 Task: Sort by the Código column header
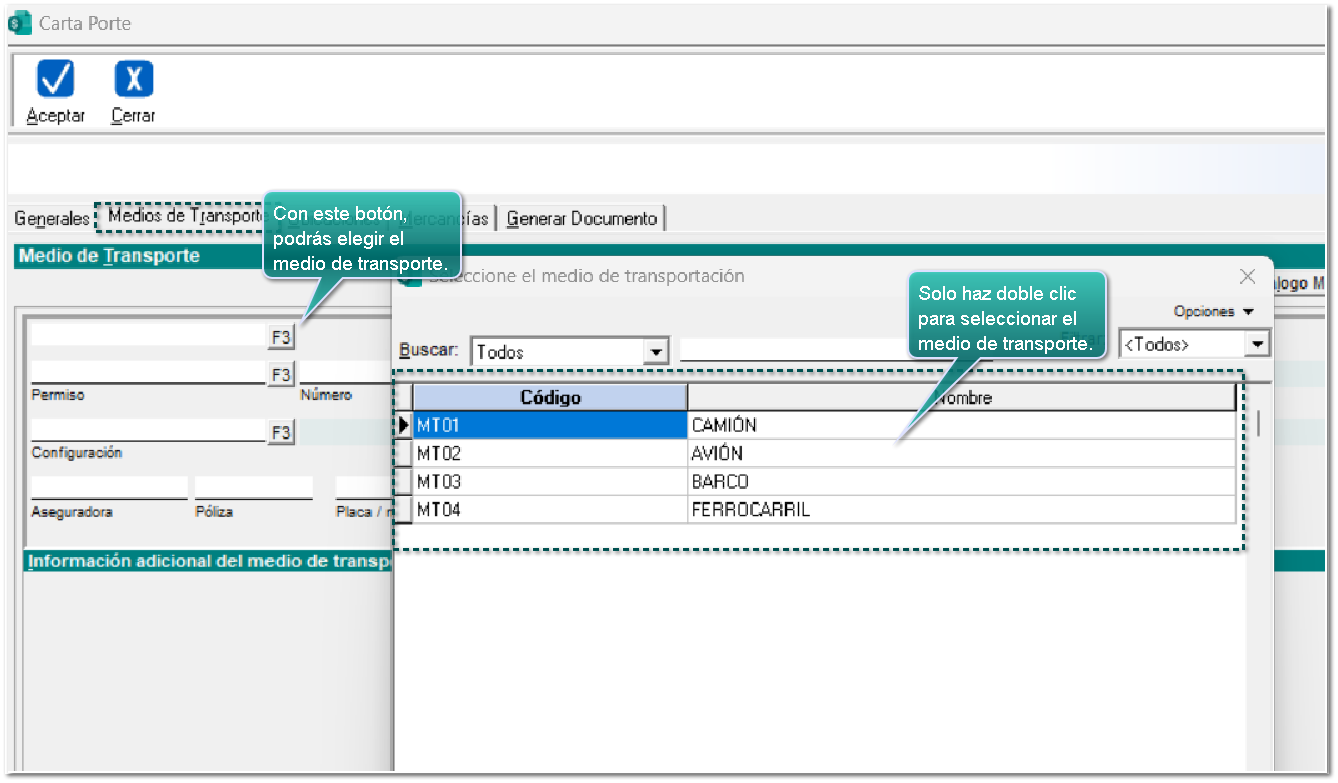pos(550,398)
